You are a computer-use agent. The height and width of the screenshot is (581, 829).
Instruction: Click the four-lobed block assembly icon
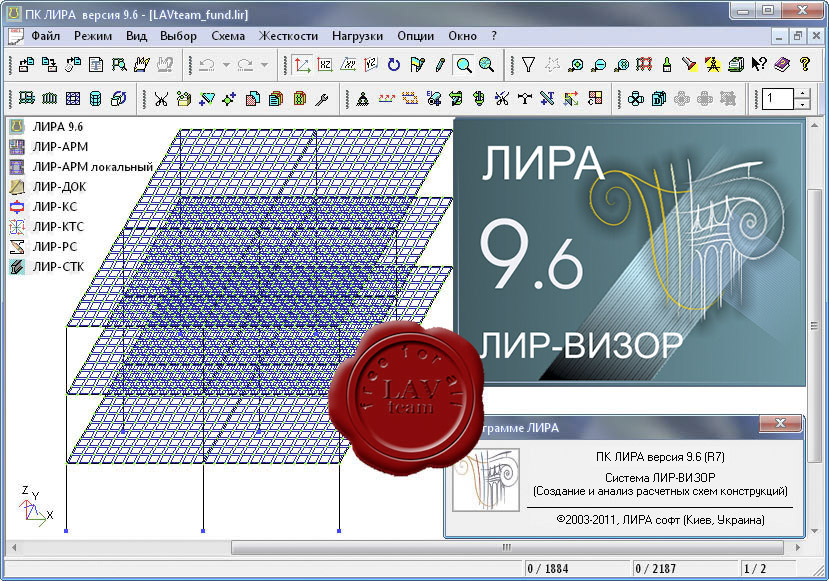pyautogui.click(x=635, y=98)
